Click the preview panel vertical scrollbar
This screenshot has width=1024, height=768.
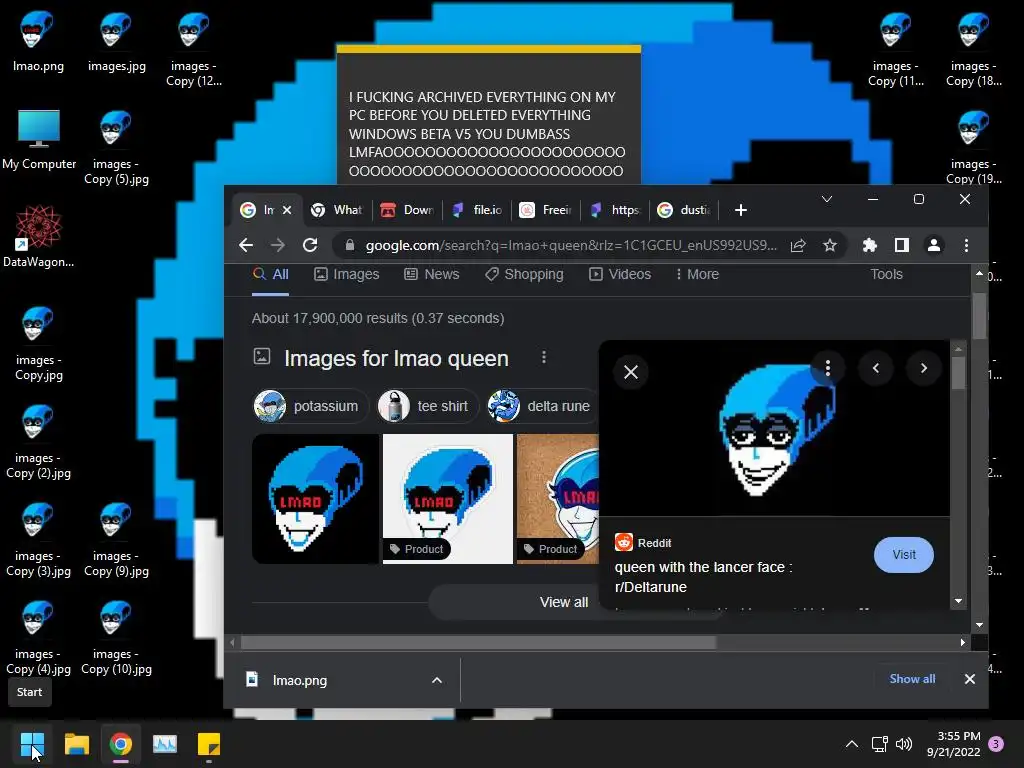tap(958, 373)
